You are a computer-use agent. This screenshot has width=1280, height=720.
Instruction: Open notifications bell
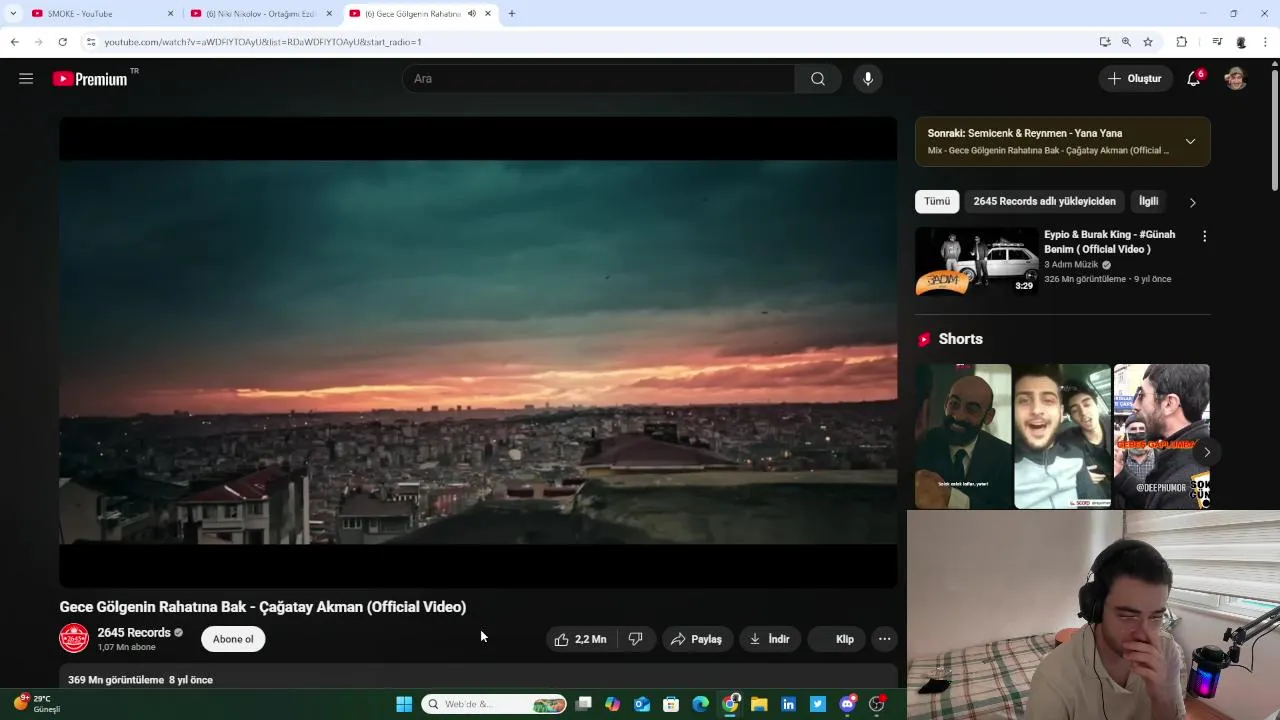1193,79
